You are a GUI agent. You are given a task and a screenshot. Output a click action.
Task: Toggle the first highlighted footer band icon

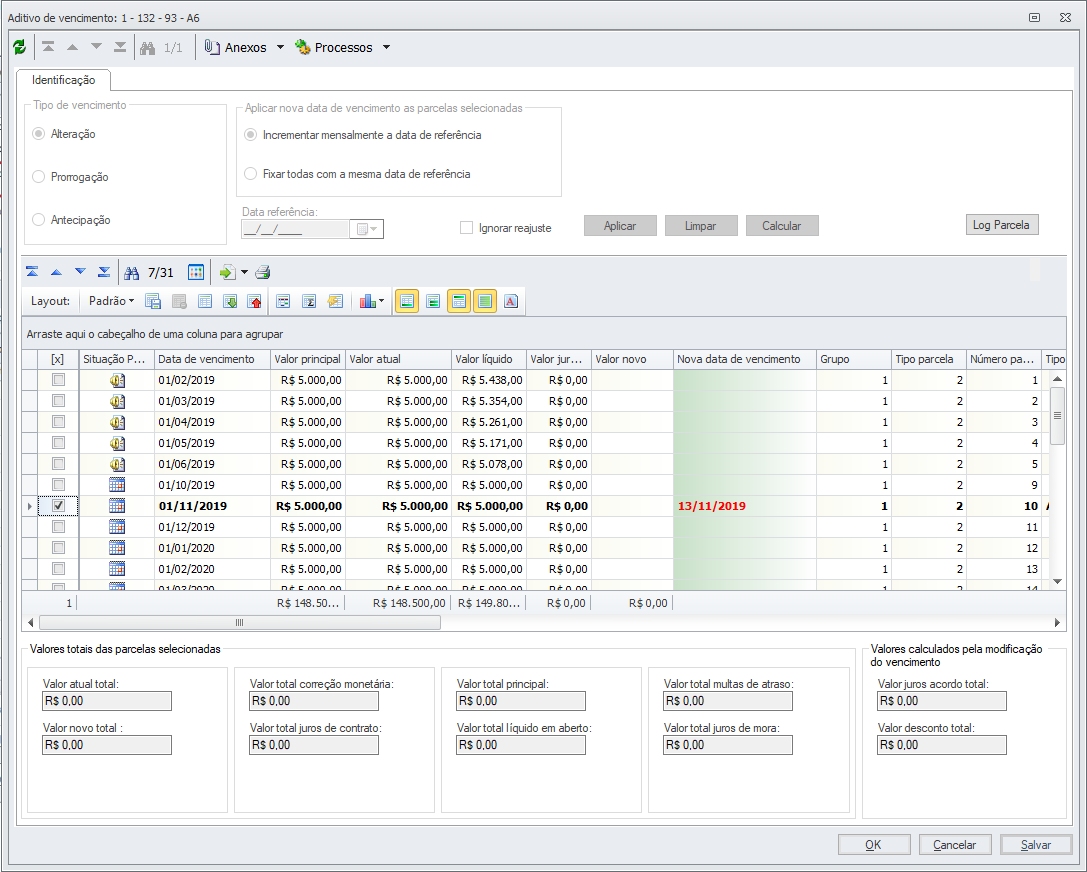[407, 302]
